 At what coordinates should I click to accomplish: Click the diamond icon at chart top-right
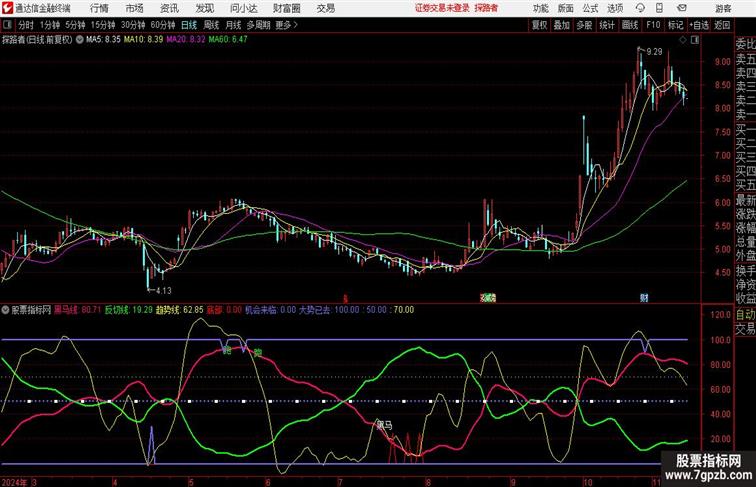pyautogui.click(x=683, y=40)
